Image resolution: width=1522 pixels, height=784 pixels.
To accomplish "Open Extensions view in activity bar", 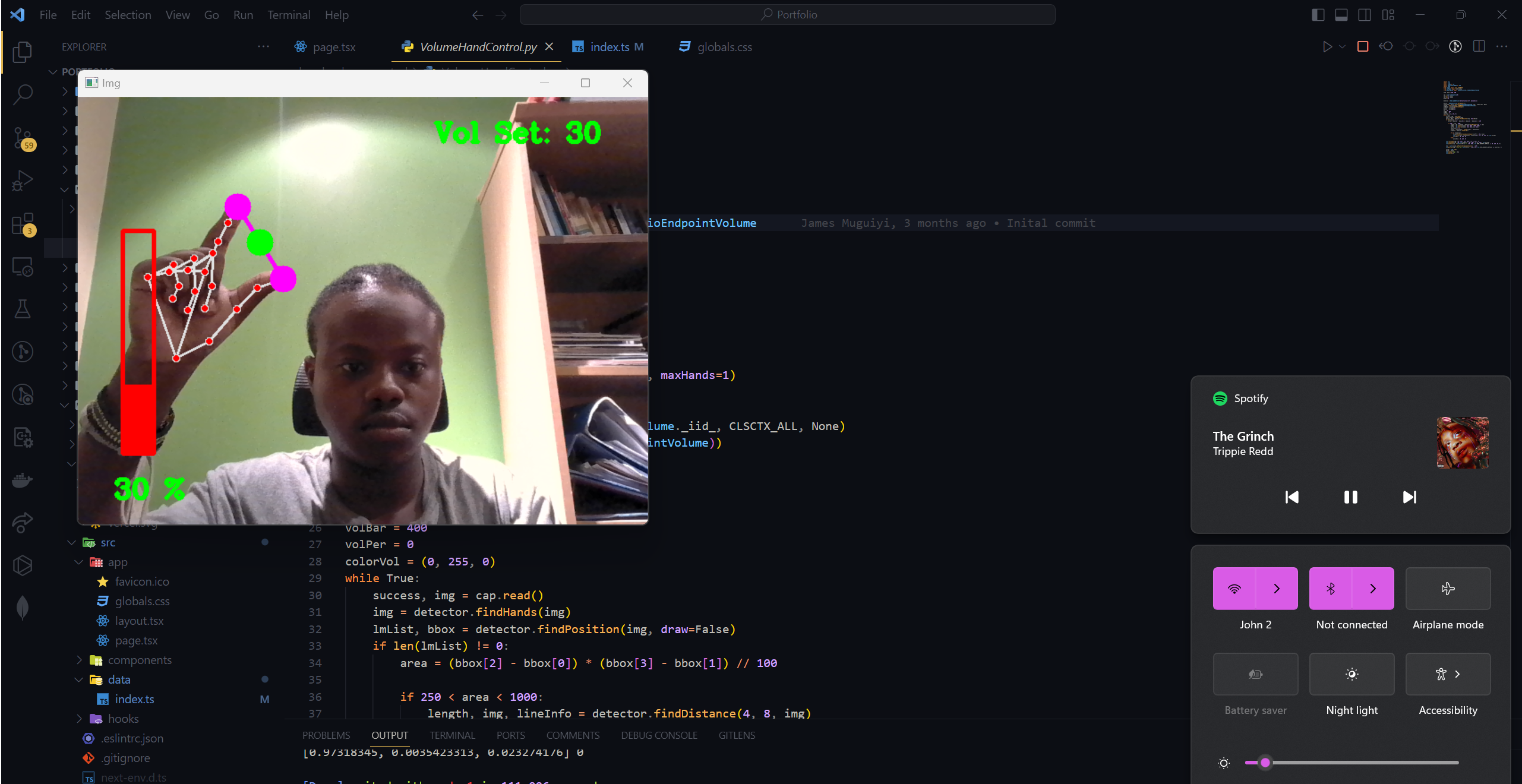I will pyautogui.click(x=23, y=225).
